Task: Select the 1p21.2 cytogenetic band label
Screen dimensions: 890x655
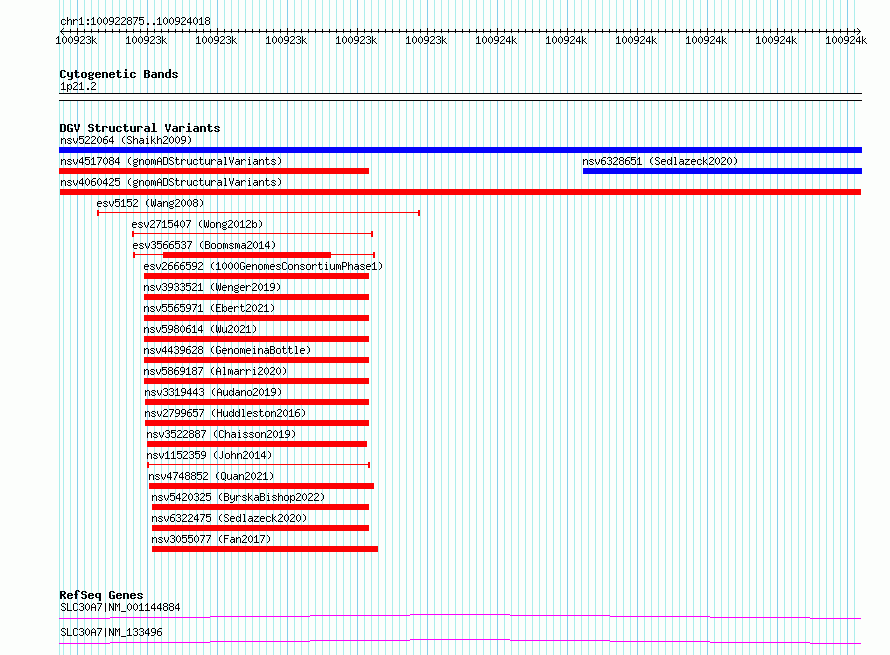Action: (78, 86)
